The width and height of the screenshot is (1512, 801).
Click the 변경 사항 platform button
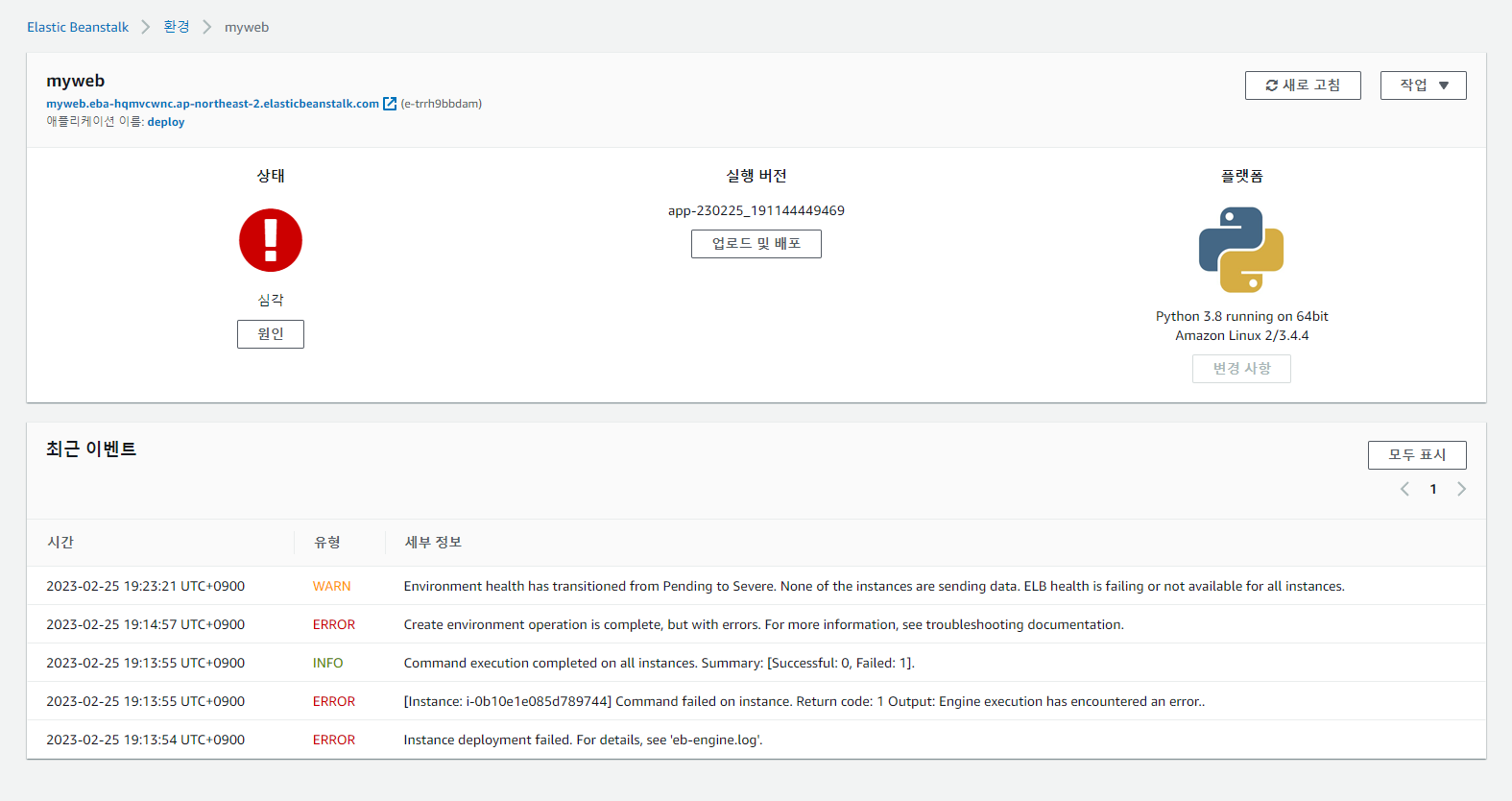(1241, 369)
